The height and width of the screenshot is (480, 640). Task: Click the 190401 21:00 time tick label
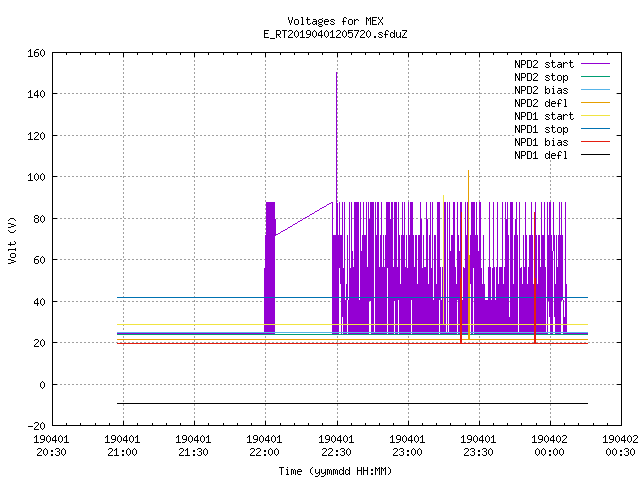[x=122, y=446]
